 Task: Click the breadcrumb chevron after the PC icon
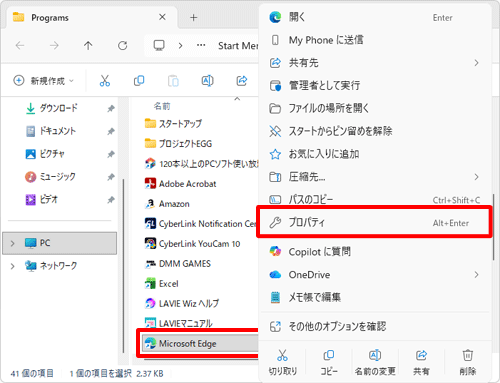pos(180,45)
